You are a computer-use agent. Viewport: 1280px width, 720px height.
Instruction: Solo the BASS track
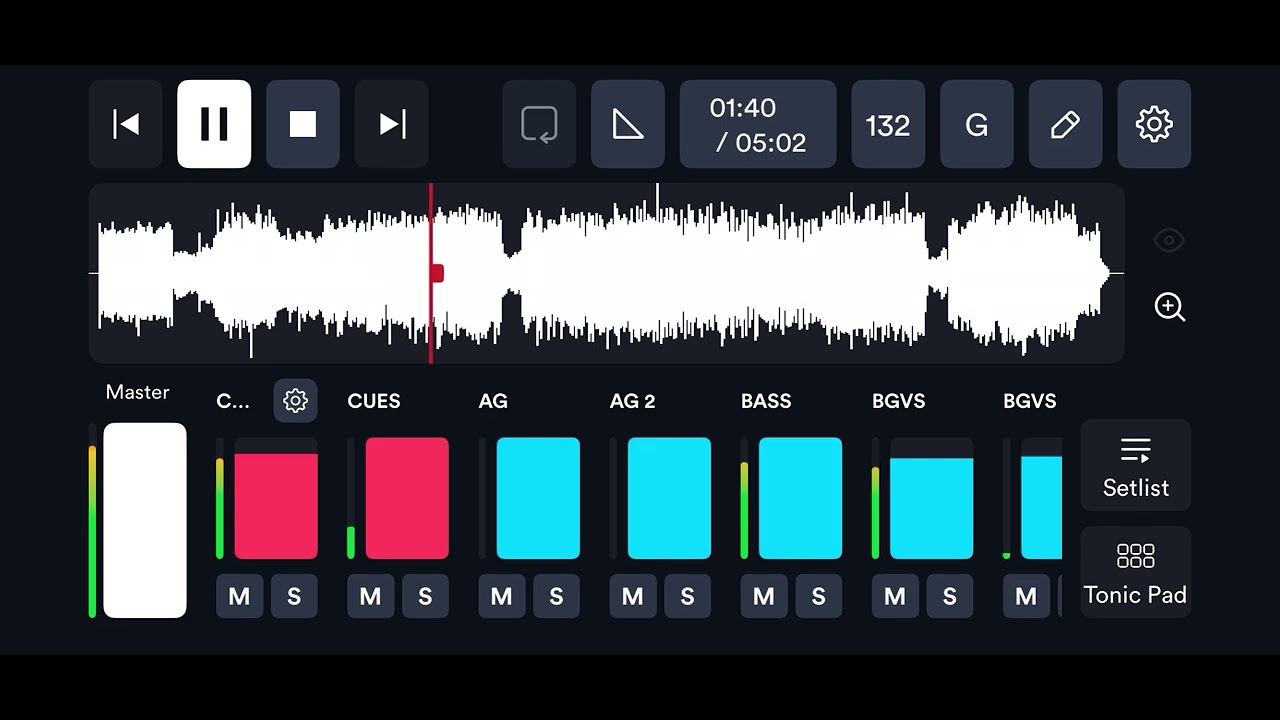818,596
